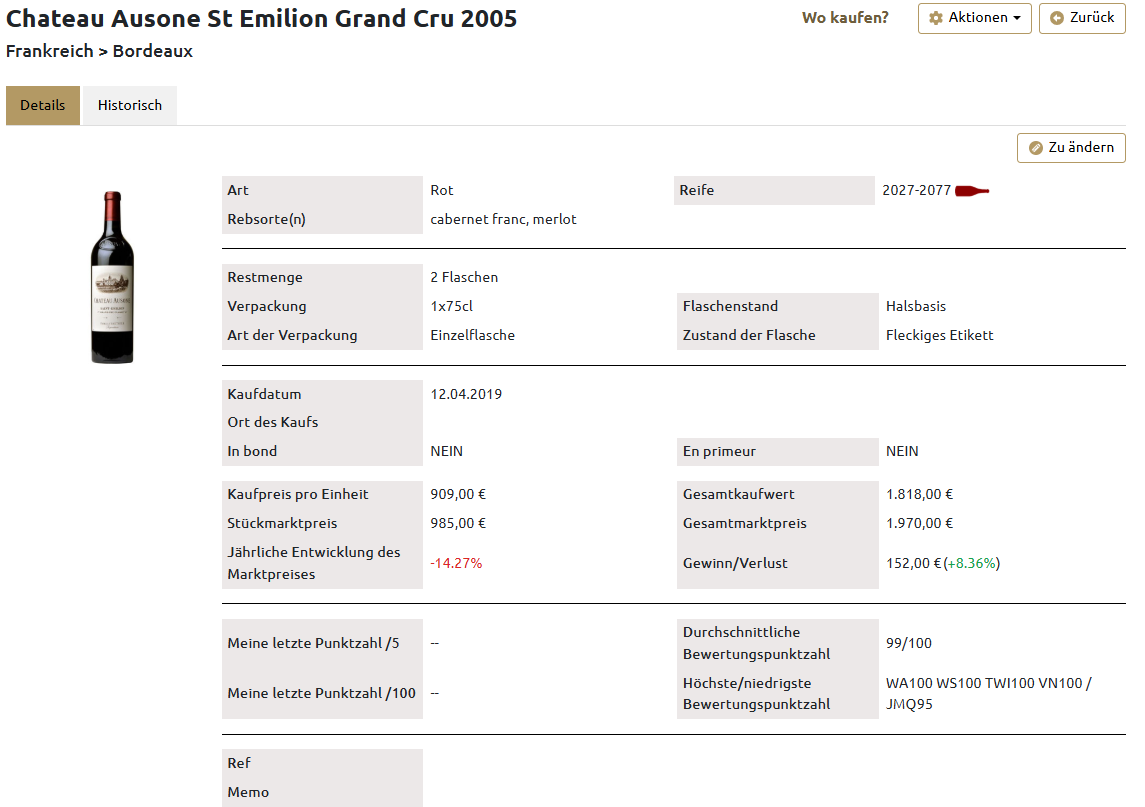The width and height of the screenshot is (1145, 807).
Task: Click the unit purchase price 909,00 €
Action: point(458,494)
